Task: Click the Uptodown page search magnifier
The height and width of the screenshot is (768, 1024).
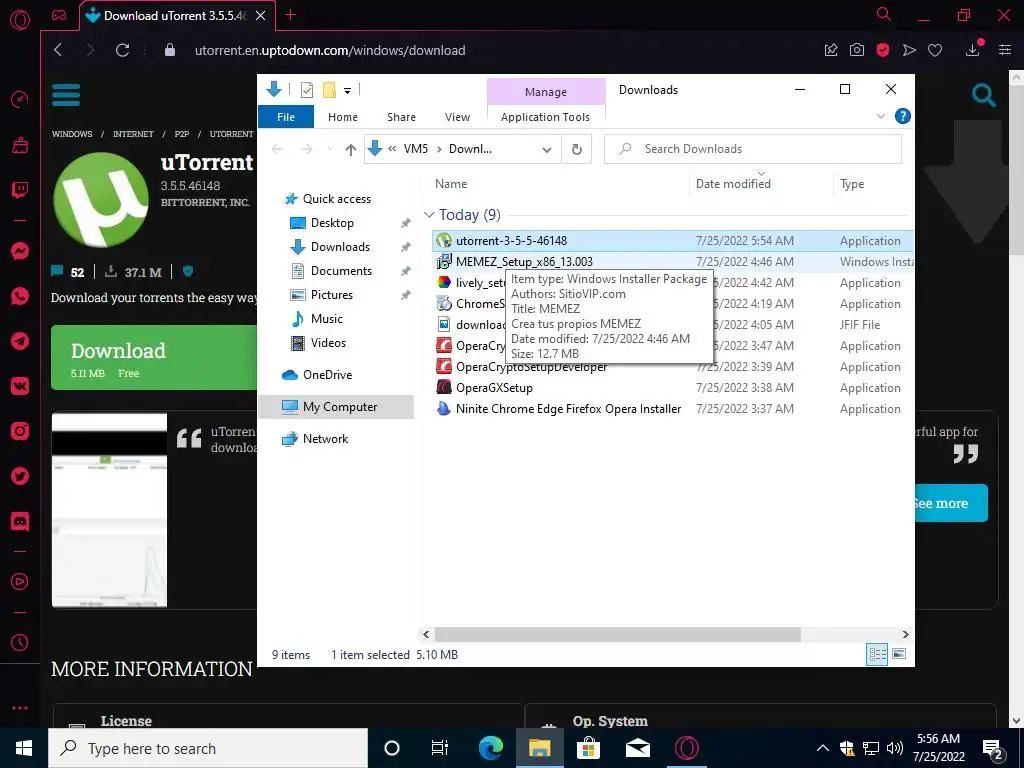Action: (x=984, y=96)
